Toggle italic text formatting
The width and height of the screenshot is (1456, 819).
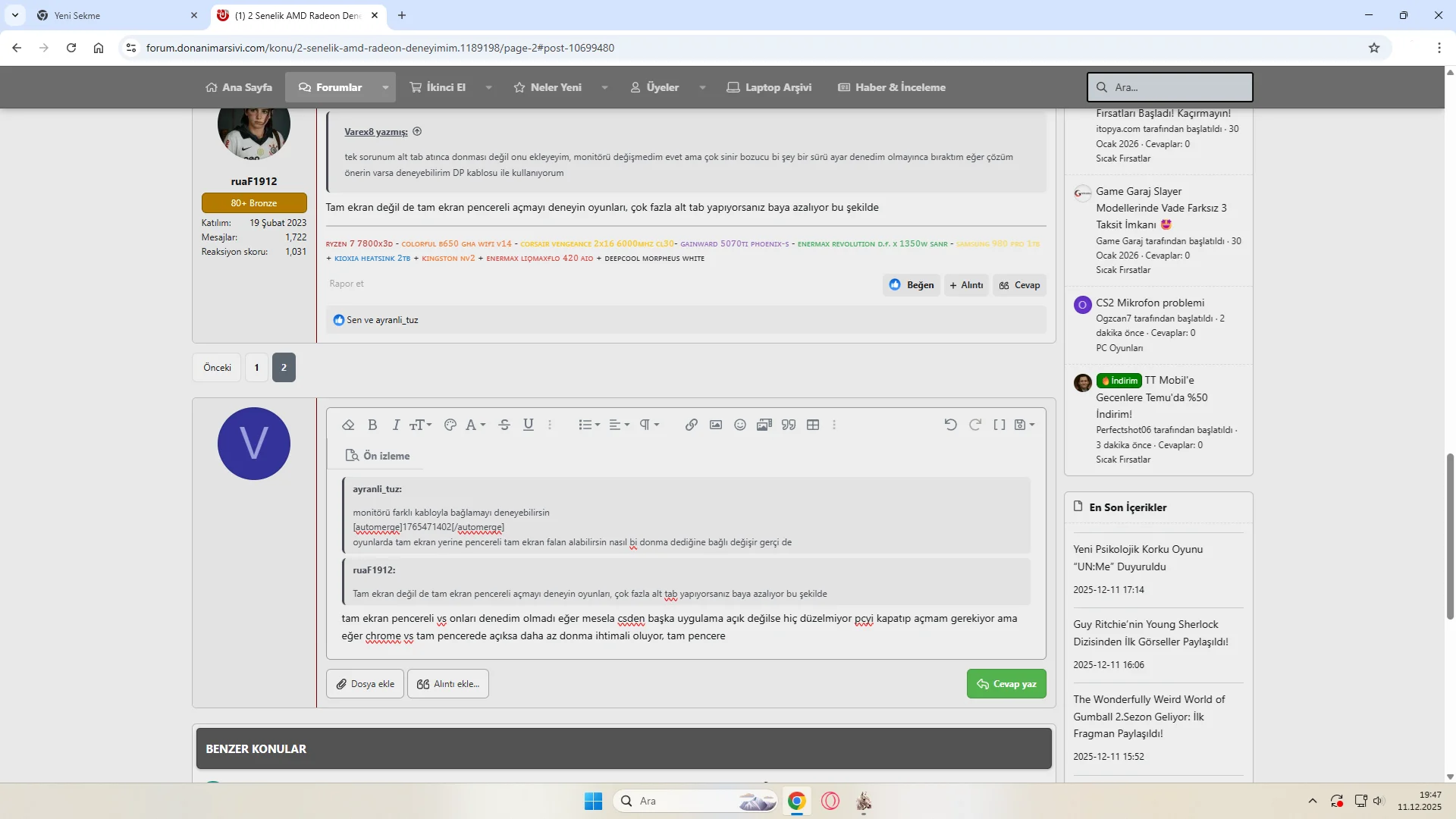pyautogui.click(x=395, y=425)
